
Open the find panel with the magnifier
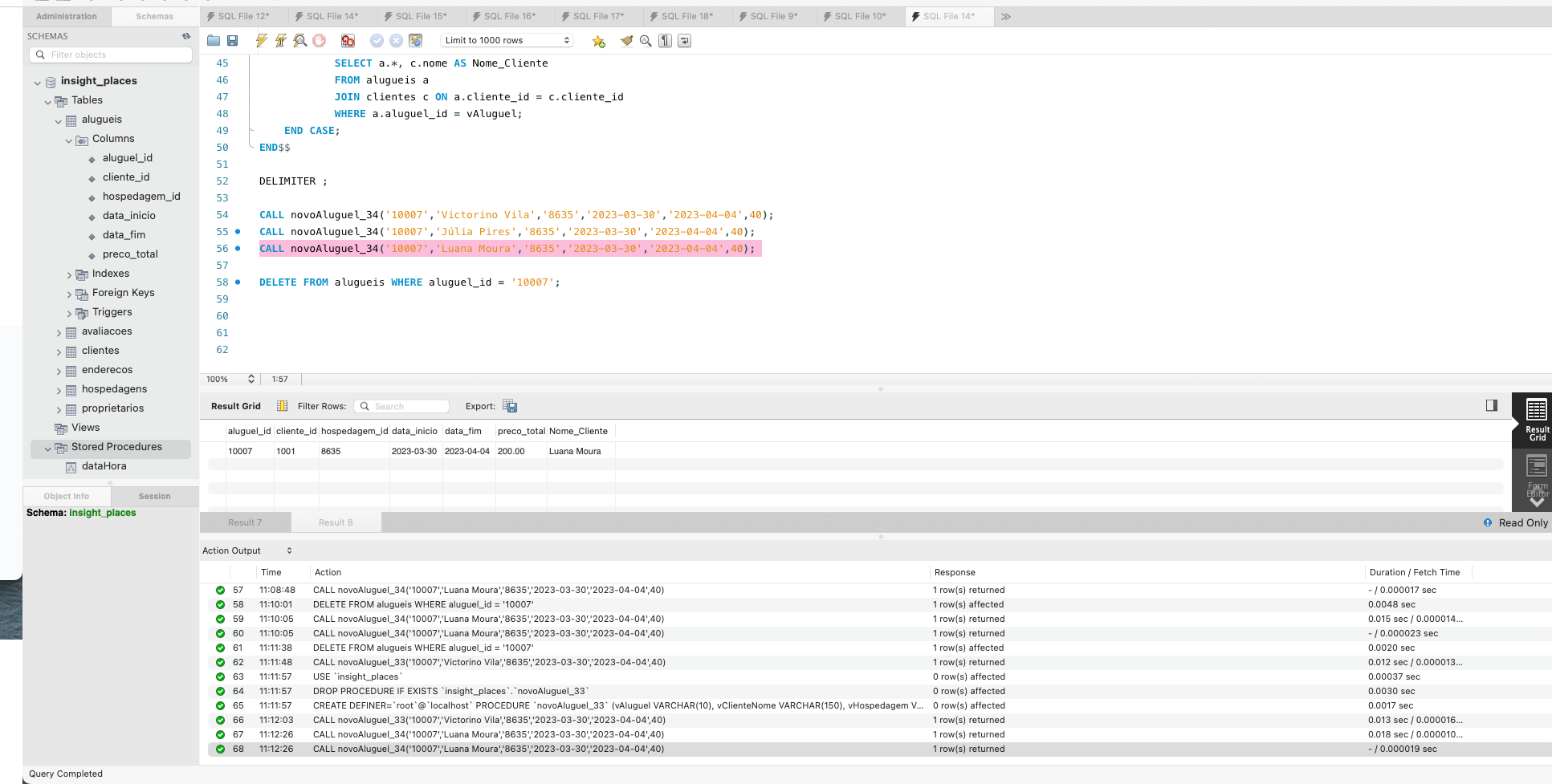click(x=646, y=41)
